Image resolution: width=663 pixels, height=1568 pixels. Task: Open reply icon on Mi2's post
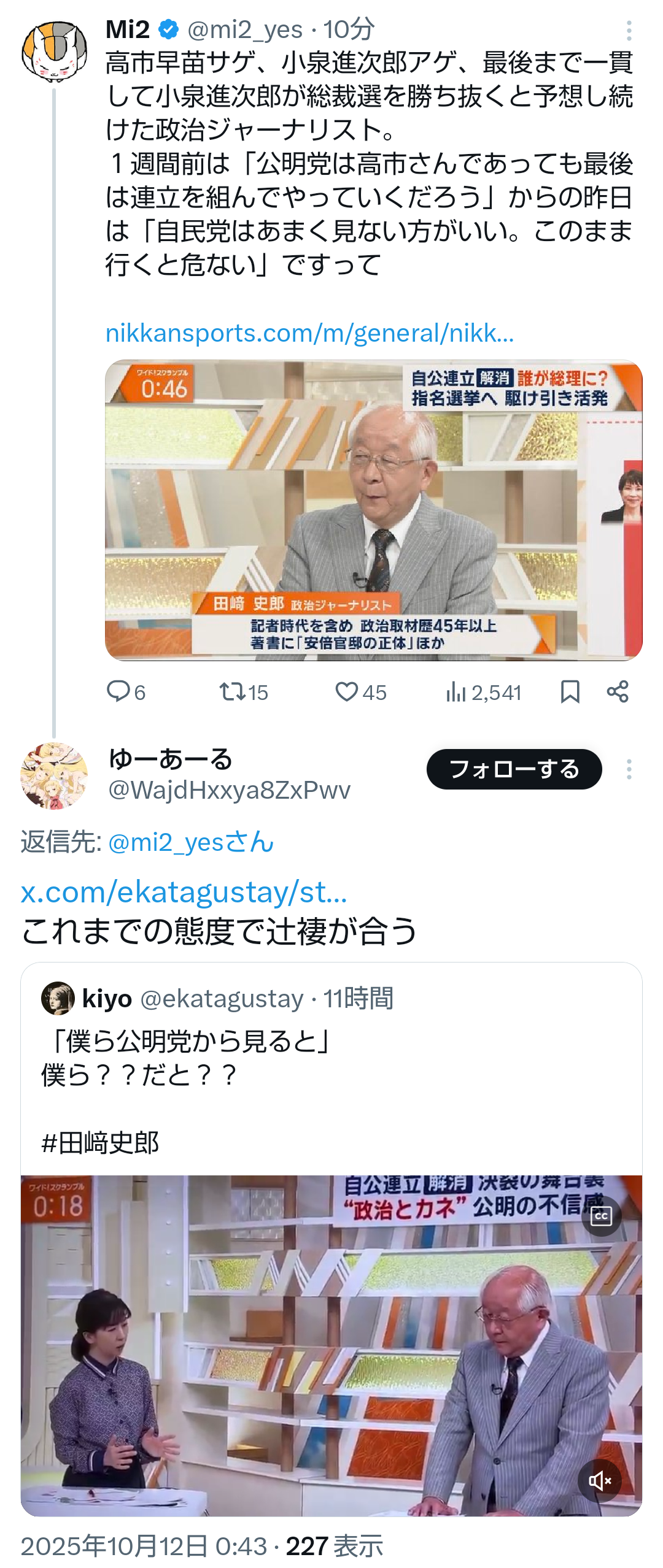[x=117, y=691]
